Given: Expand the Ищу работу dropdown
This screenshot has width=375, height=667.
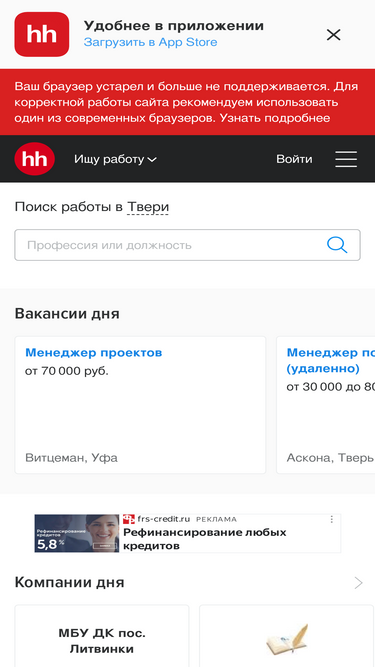Looking at the screenshot, I should point(115,160).
